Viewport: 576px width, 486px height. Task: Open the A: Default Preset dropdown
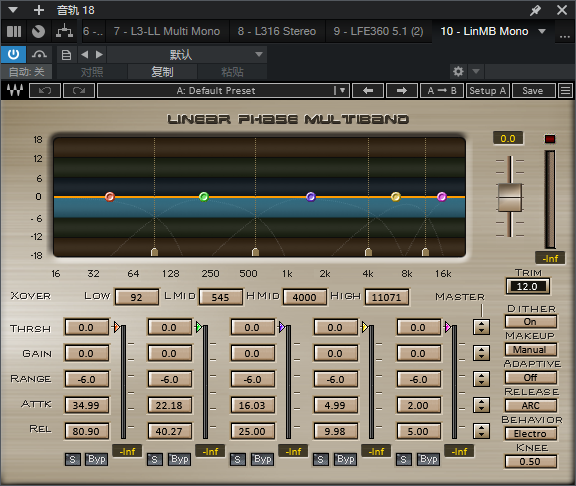(223, 90)
